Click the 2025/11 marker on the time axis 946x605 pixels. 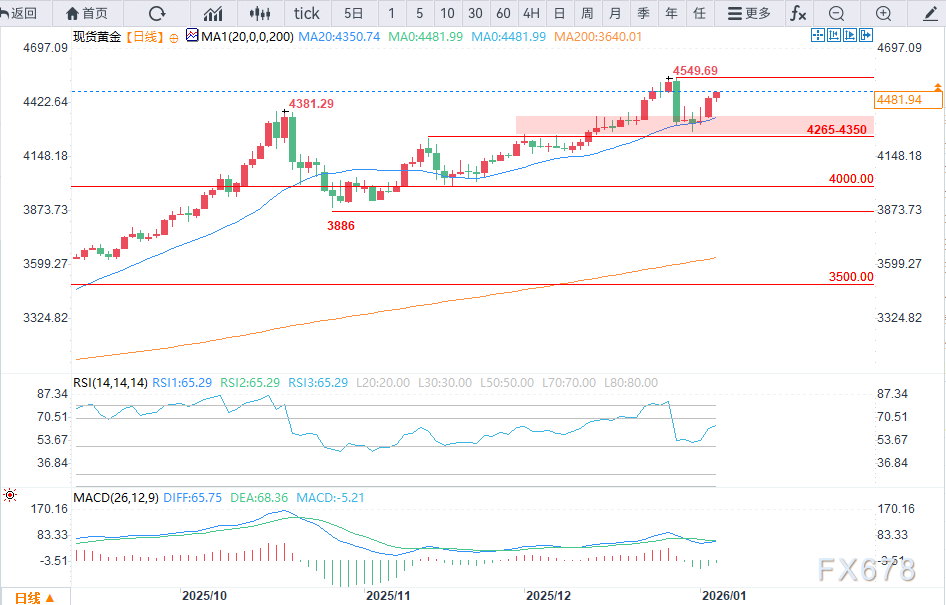tap(390, 595)
